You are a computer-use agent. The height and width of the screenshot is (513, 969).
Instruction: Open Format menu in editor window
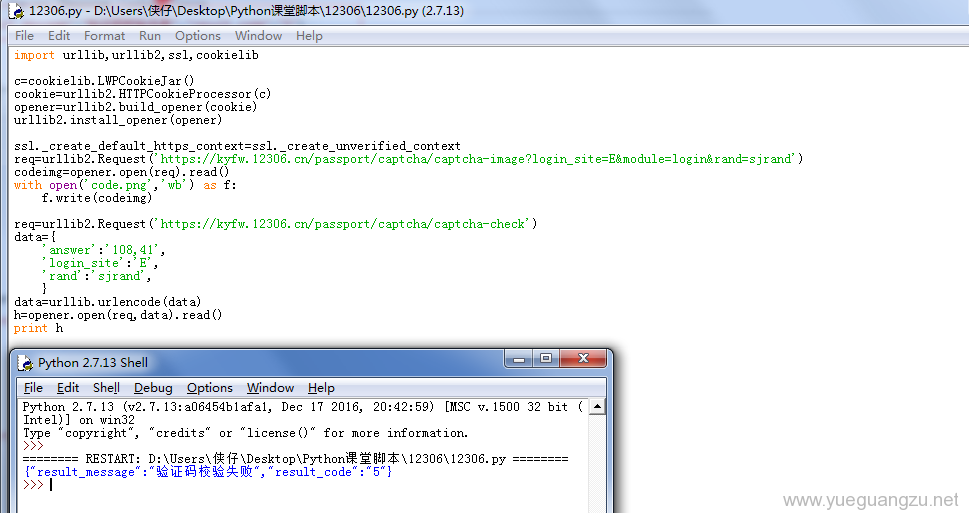tap(104, 36)
